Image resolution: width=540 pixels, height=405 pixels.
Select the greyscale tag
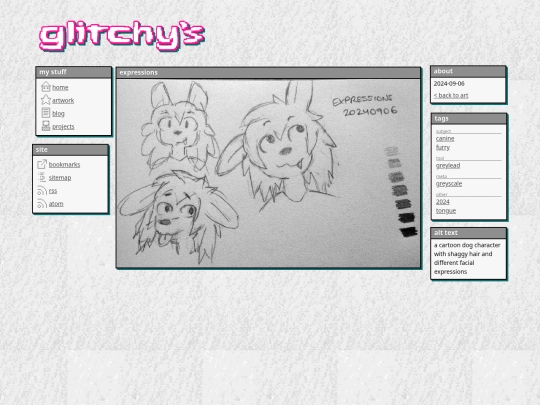point(449,184)
